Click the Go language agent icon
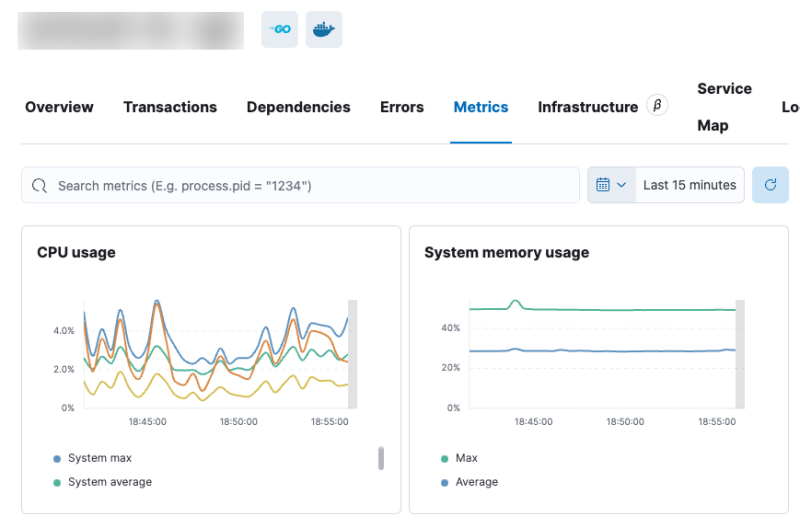 [280, 30]
